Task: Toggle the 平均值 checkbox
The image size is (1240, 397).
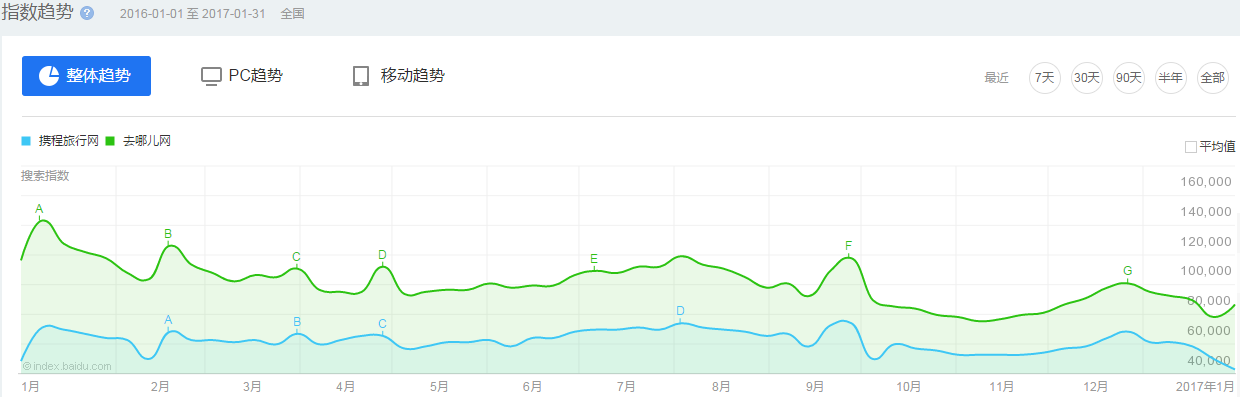Action: click(x=1190, y=147)
